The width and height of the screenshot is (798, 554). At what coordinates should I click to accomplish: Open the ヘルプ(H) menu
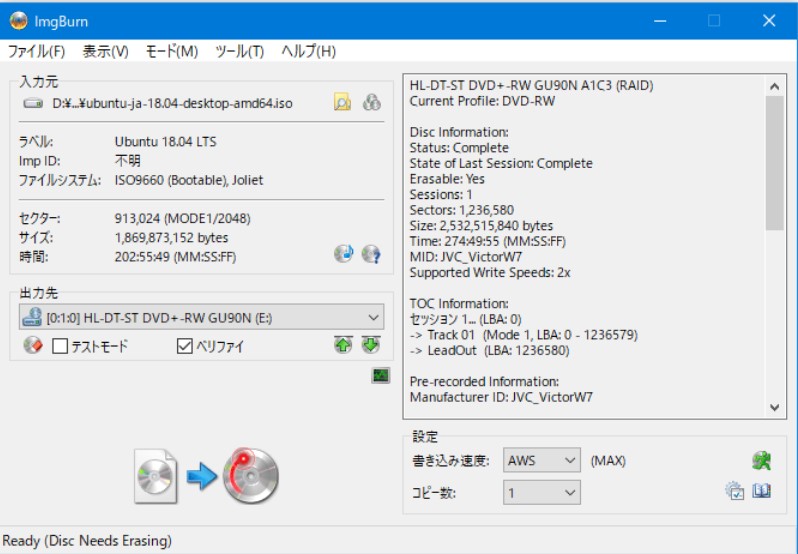click(308, 51)
